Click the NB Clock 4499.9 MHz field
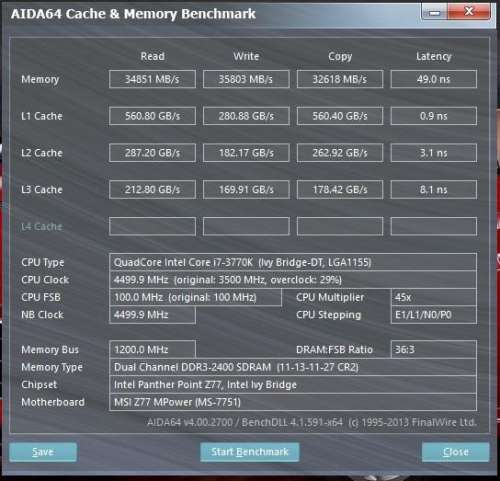The image size is (500, 481). pyautogui.click(x=152, y=315)
